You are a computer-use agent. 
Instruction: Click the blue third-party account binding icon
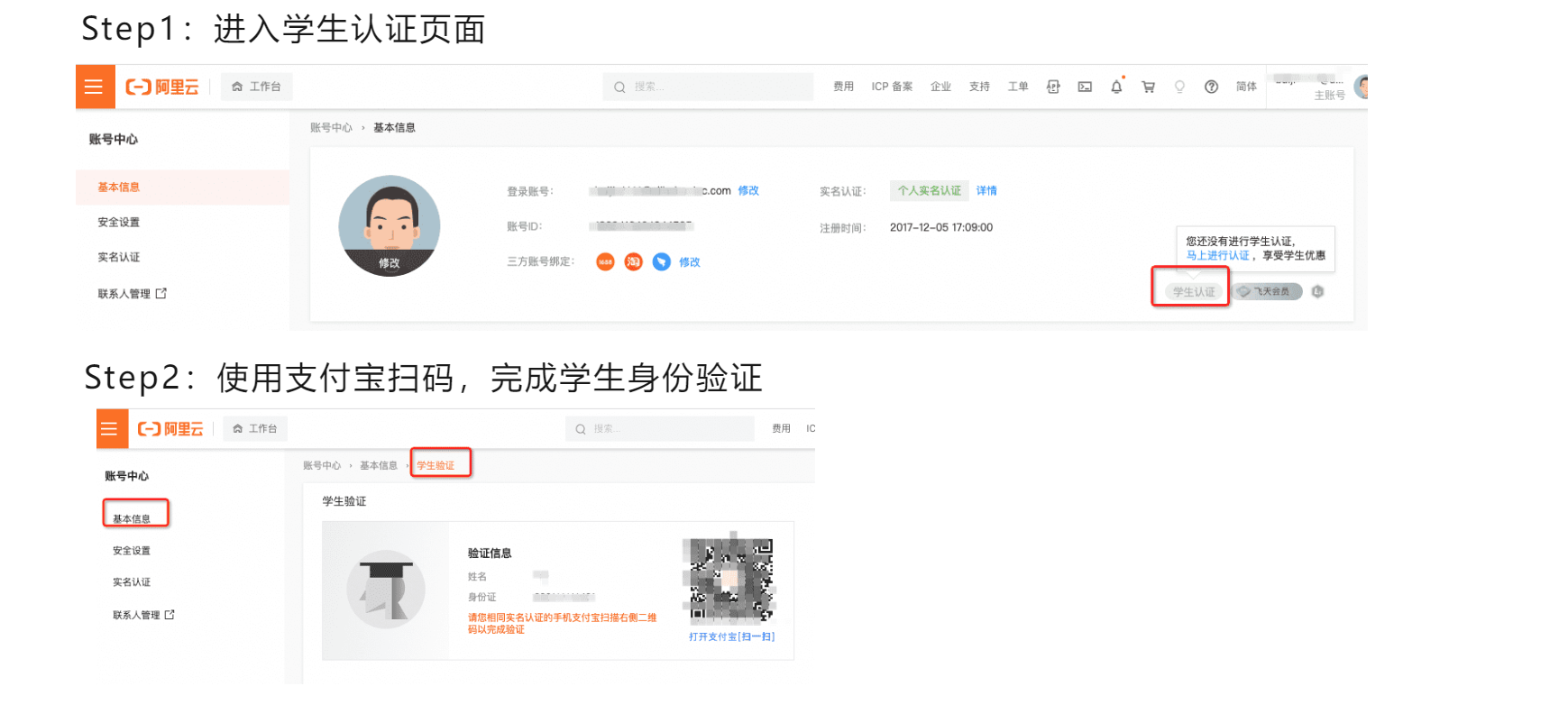click(662, 262)
